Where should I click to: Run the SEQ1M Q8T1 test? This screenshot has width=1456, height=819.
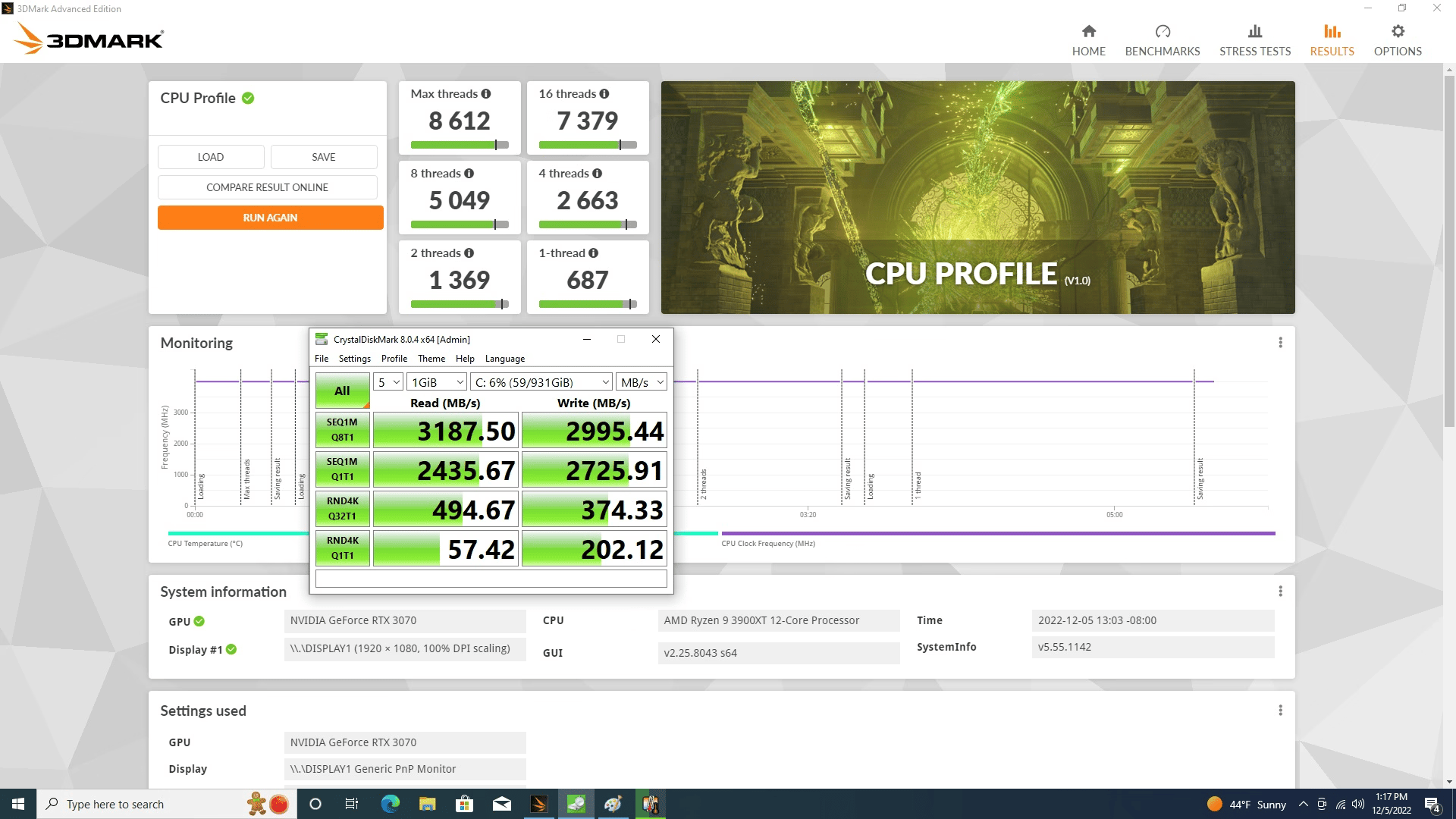tap(342, 430)
